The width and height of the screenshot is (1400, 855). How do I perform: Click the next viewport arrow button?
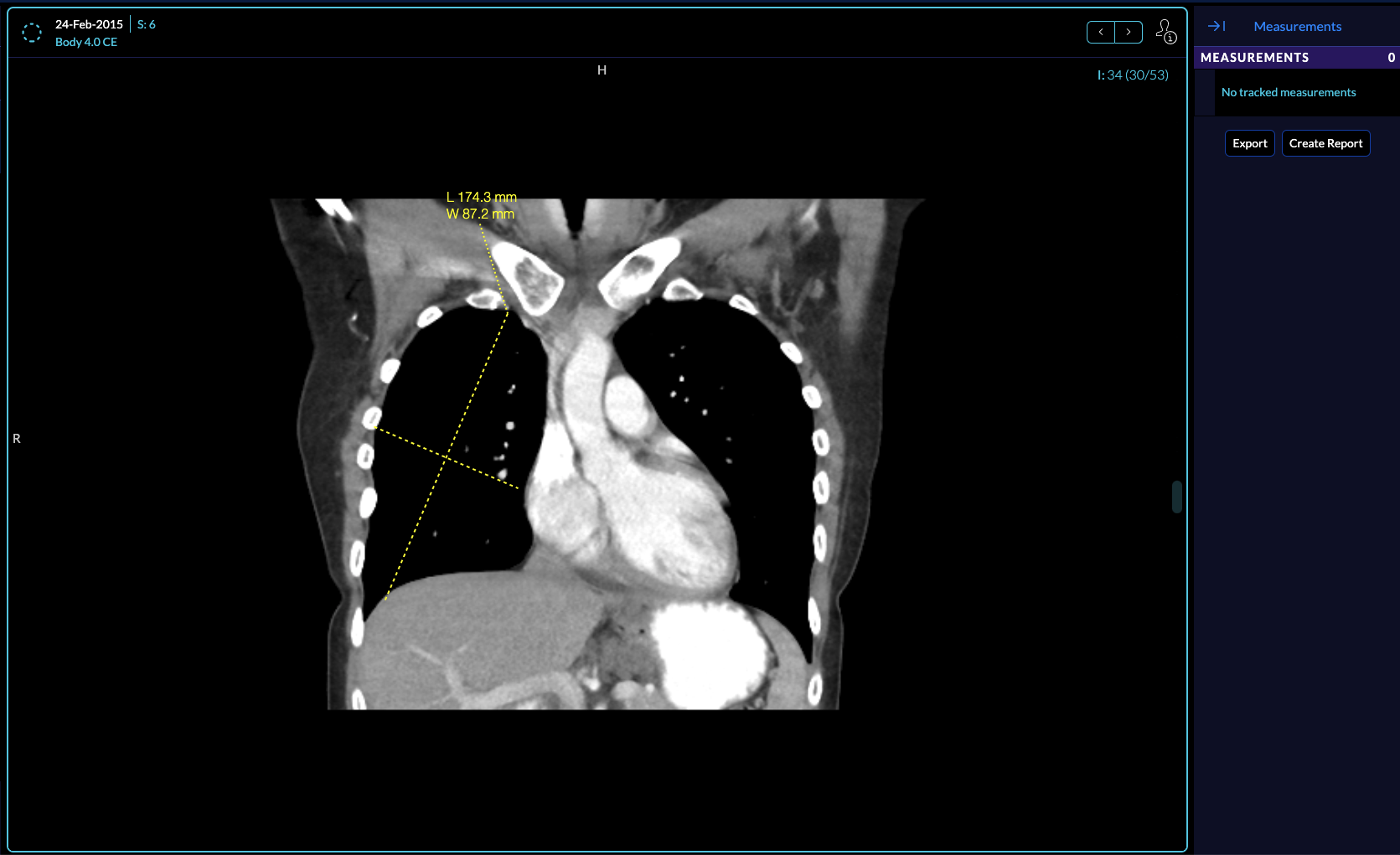pyautogui.click(x=1129, y=32)
